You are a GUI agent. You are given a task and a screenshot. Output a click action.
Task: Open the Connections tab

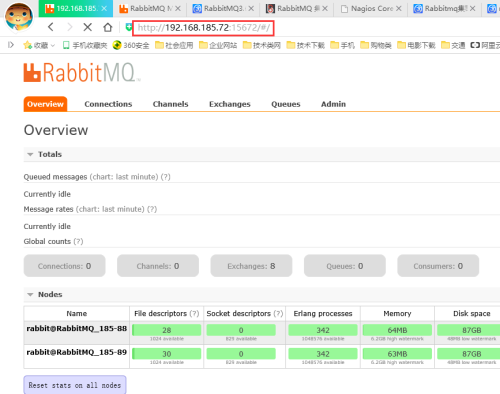[x=108, y=104]
